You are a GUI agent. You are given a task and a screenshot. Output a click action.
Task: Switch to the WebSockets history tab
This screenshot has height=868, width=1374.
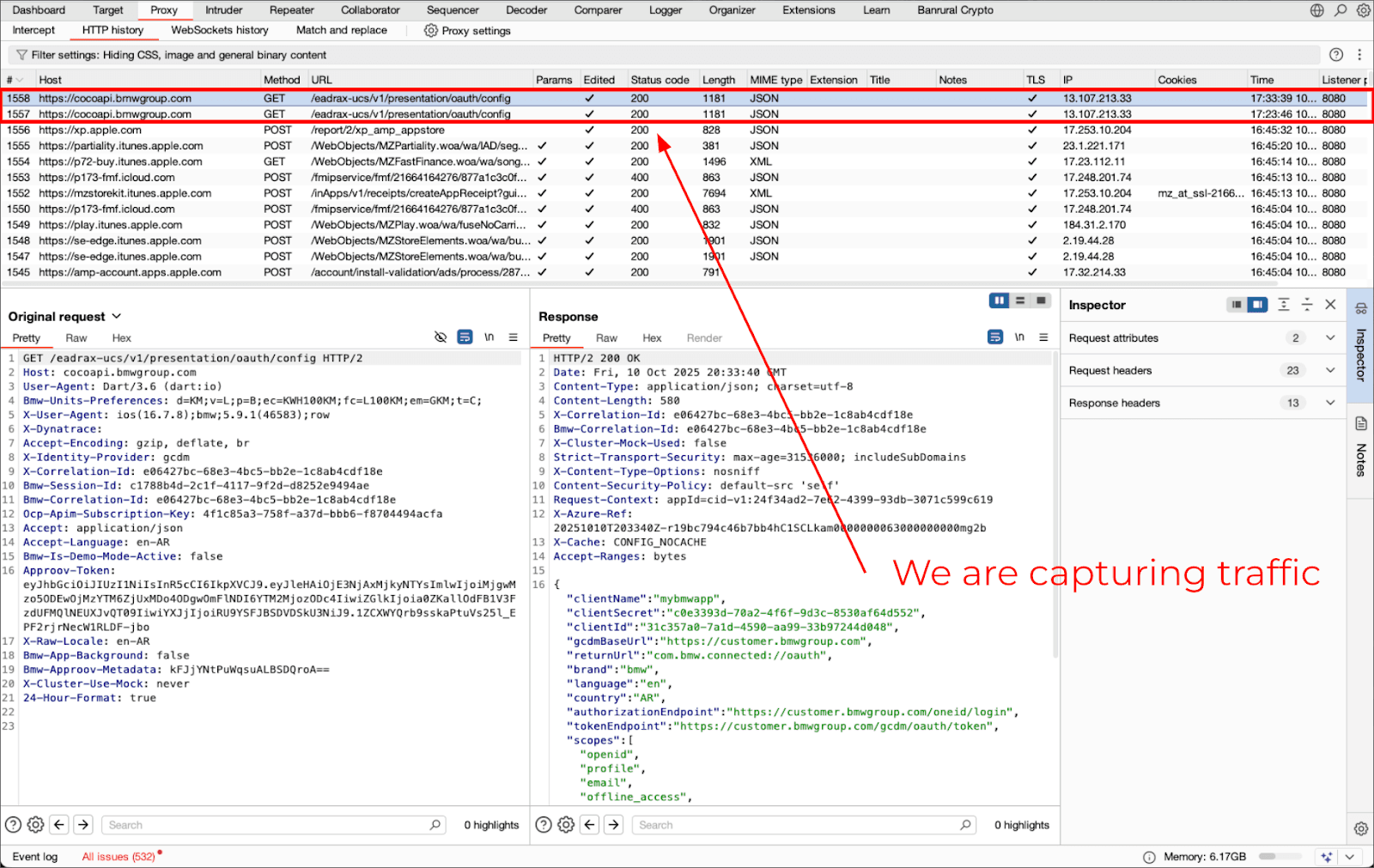219,30
